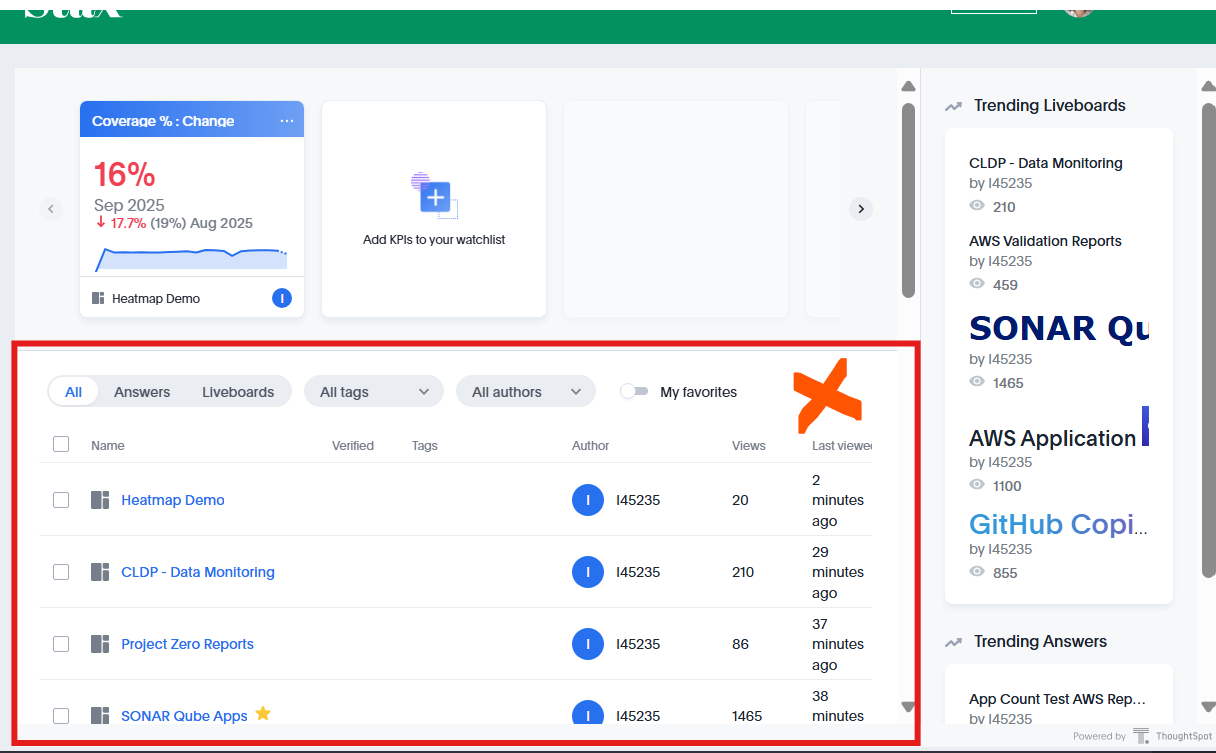Open the Project Zero Reports link
This screenshot has height=753, width=1216.
(188, 644)
